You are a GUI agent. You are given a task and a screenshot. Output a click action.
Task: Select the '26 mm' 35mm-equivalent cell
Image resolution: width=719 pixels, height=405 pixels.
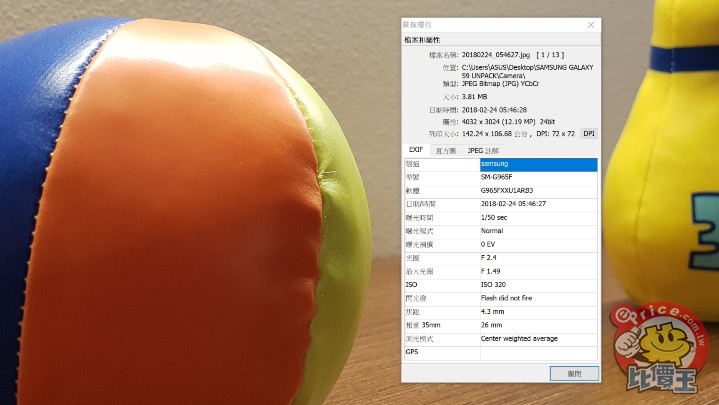[x=539, y=325]
